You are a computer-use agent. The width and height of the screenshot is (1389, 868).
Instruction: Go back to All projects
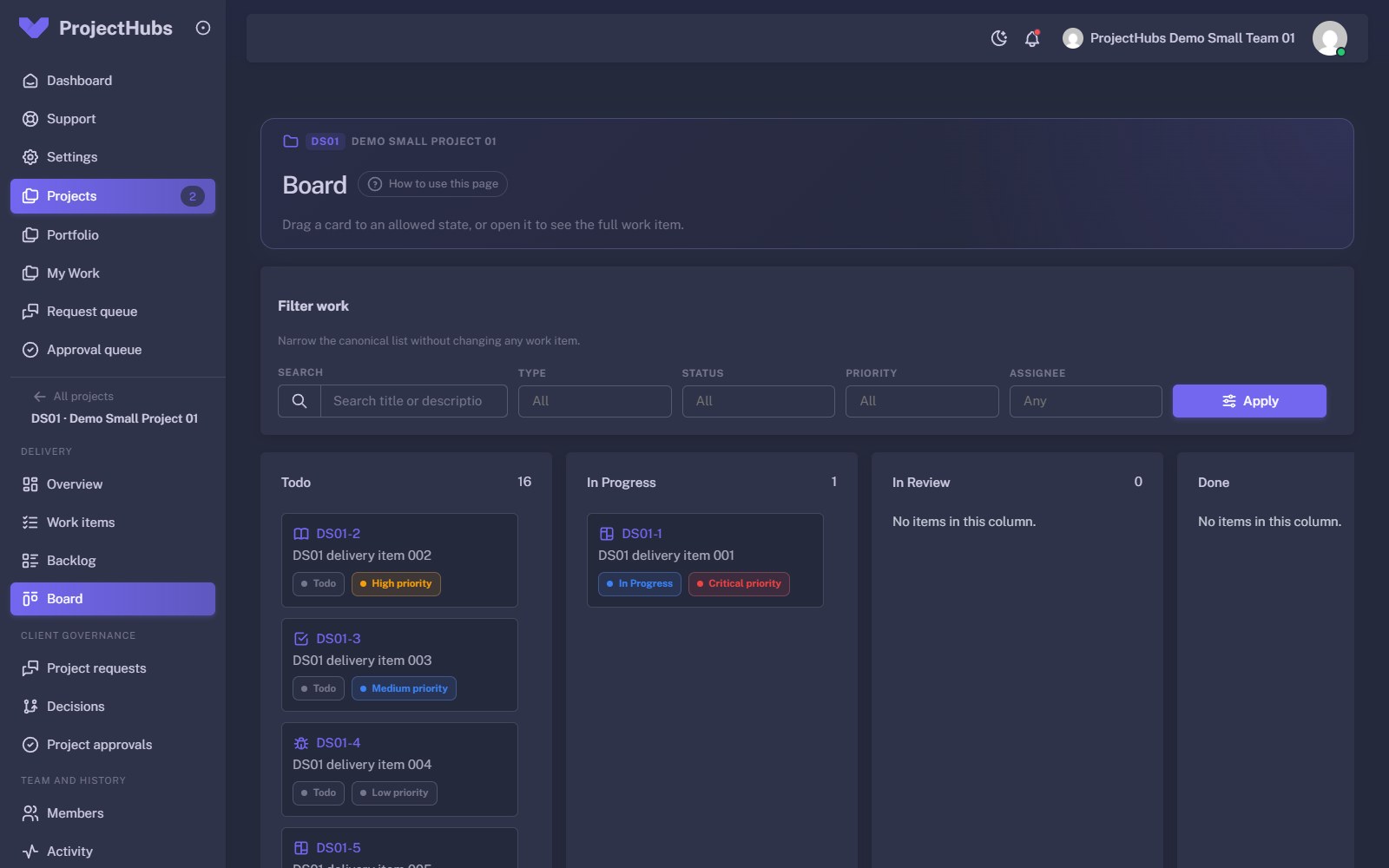click(74, 396)
